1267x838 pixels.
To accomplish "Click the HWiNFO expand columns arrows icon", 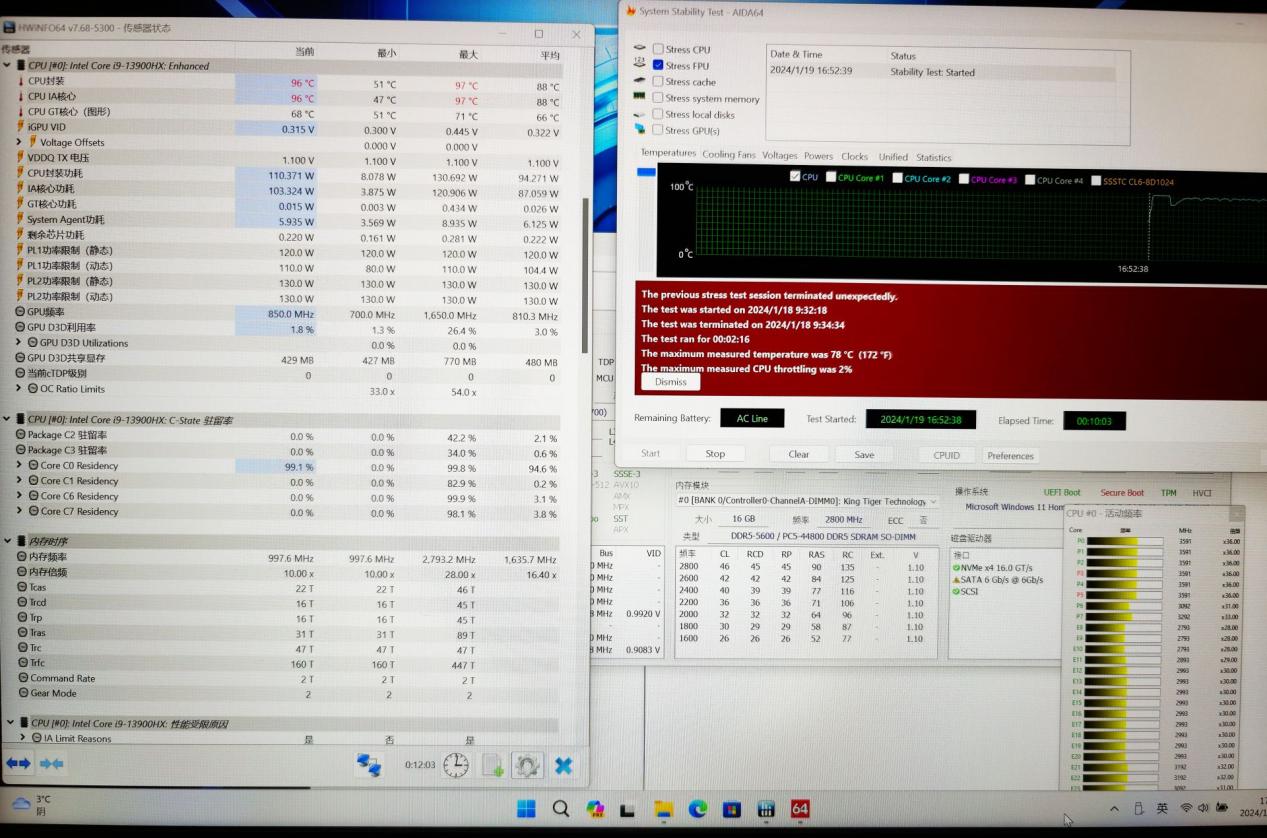I will (x=18, y=763).
